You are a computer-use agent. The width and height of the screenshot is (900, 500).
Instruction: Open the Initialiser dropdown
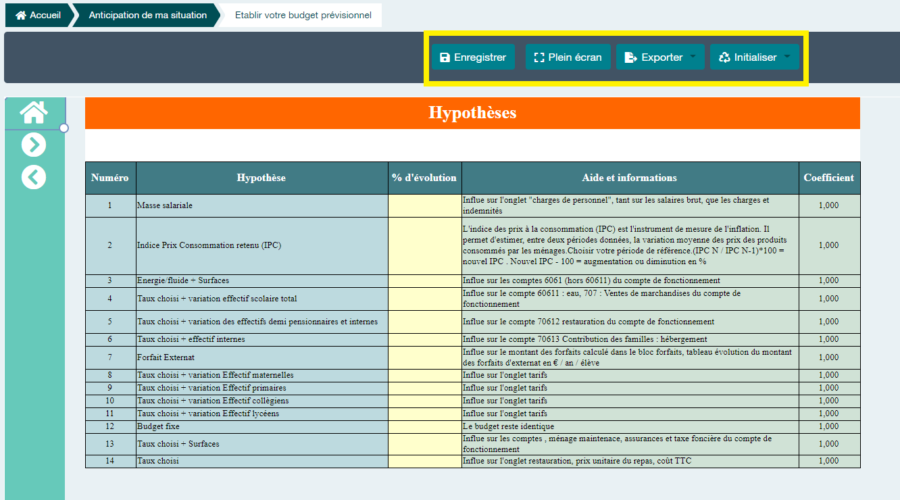point(754,57)
